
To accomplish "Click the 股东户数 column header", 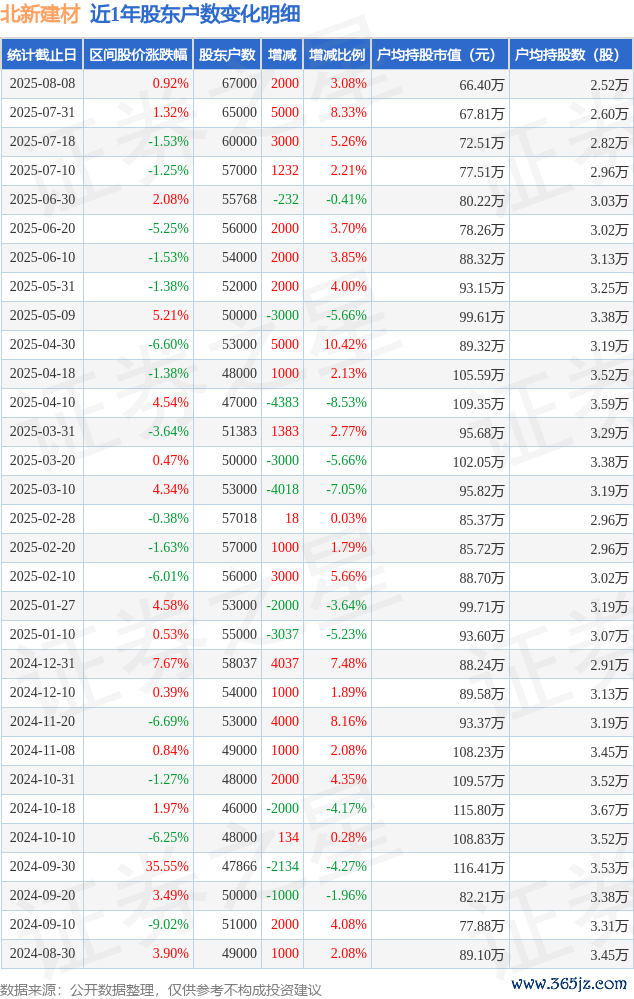I will click(x=227, y=55).
